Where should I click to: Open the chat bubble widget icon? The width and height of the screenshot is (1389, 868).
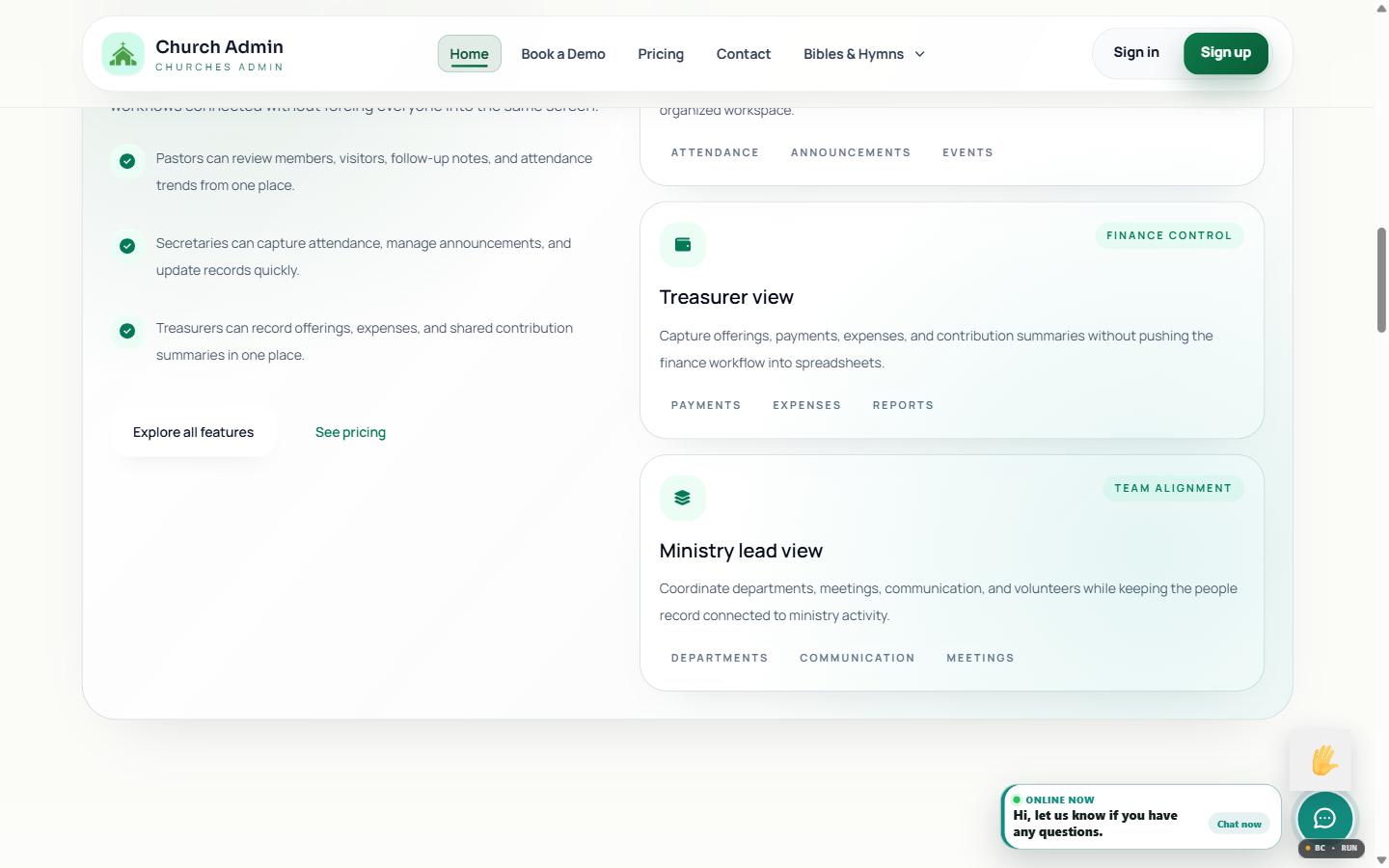click(x=1324, y=818)
